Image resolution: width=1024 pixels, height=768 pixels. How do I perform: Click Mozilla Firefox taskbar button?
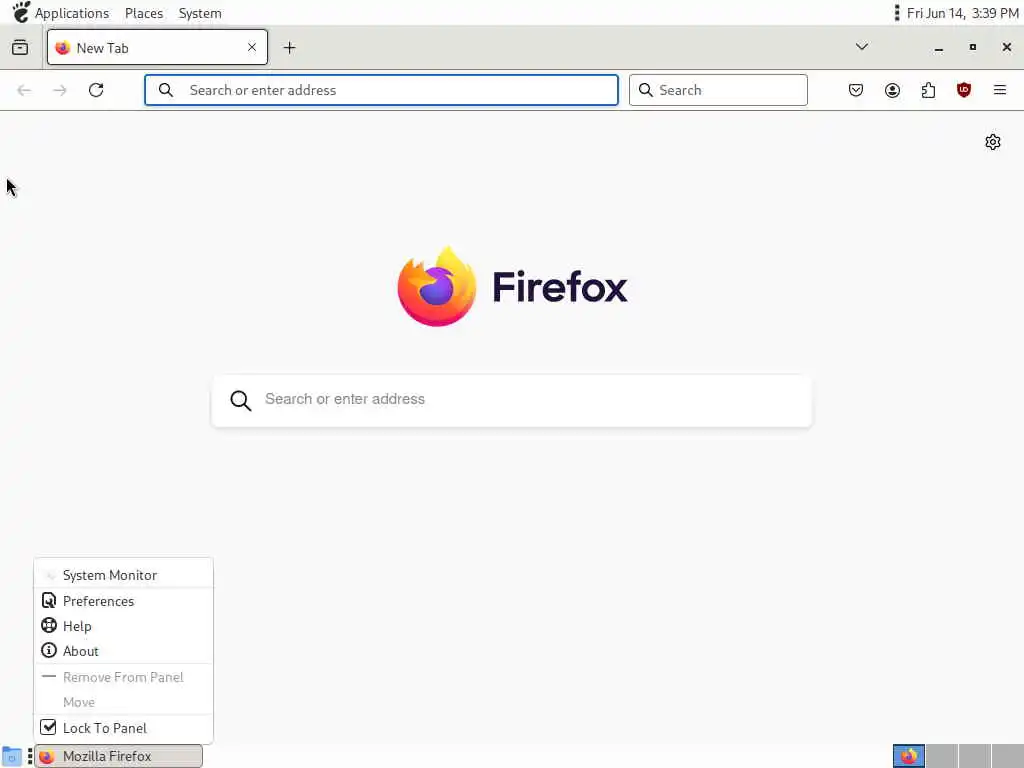click(119, 756)
